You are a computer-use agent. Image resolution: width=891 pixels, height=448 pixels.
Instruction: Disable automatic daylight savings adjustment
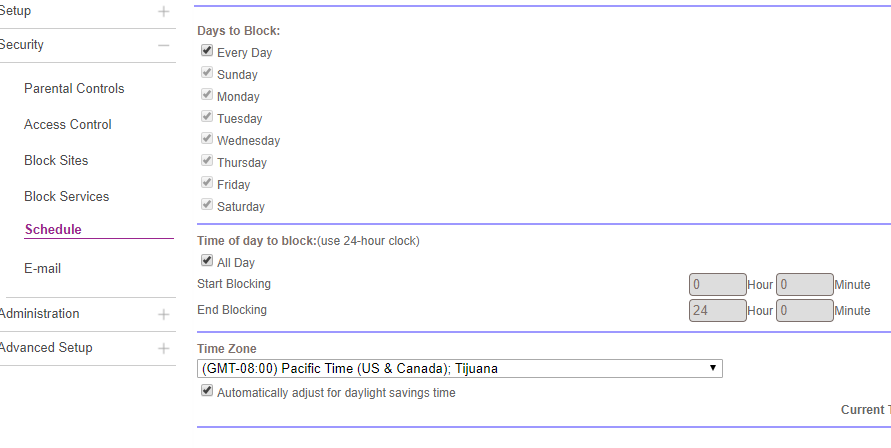coord(207,392)
